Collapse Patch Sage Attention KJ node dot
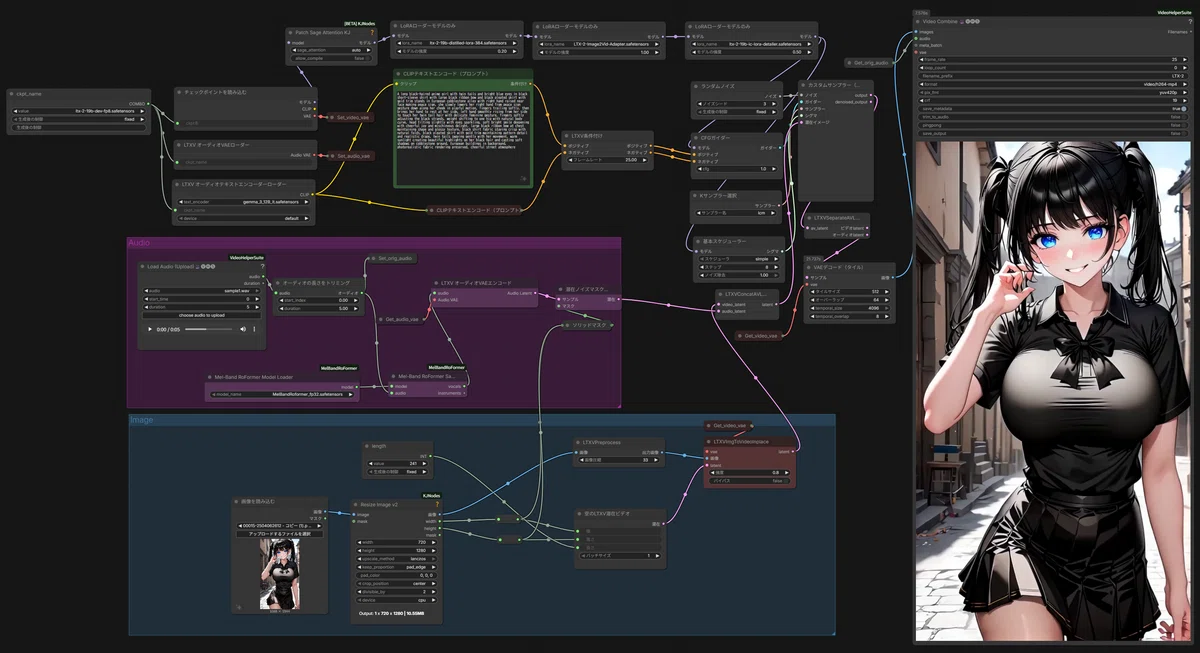The height and width of the screenshot is (653, 1200). click(x=290, y=32)
